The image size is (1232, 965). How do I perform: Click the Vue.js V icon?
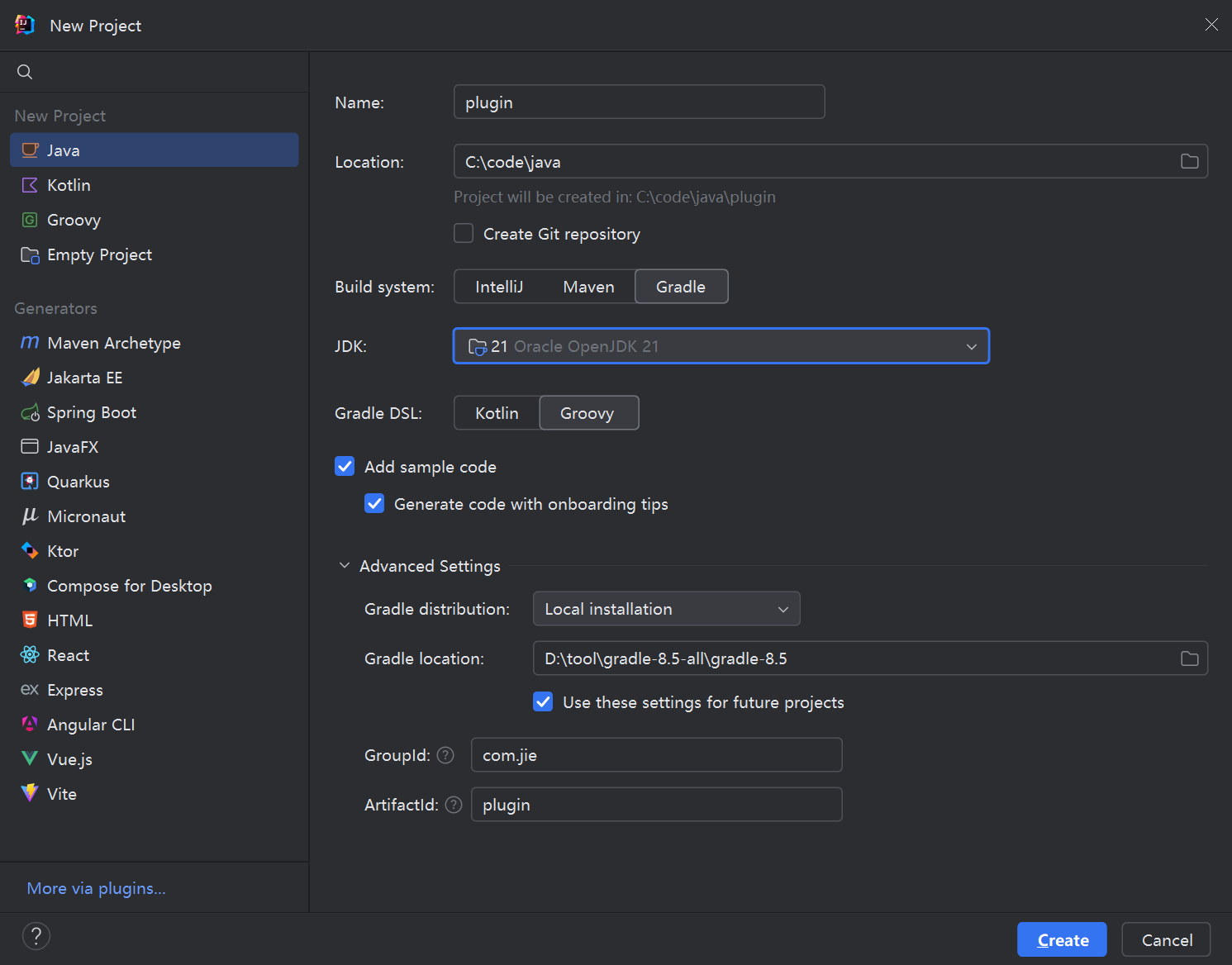(30, 758)
